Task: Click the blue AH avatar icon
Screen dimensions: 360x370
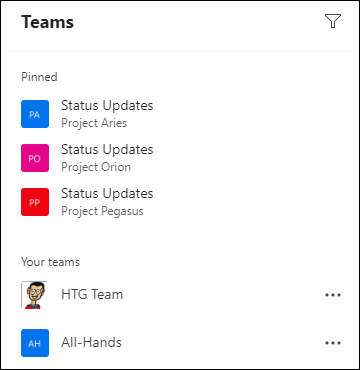Action: [x=35, y=343]
